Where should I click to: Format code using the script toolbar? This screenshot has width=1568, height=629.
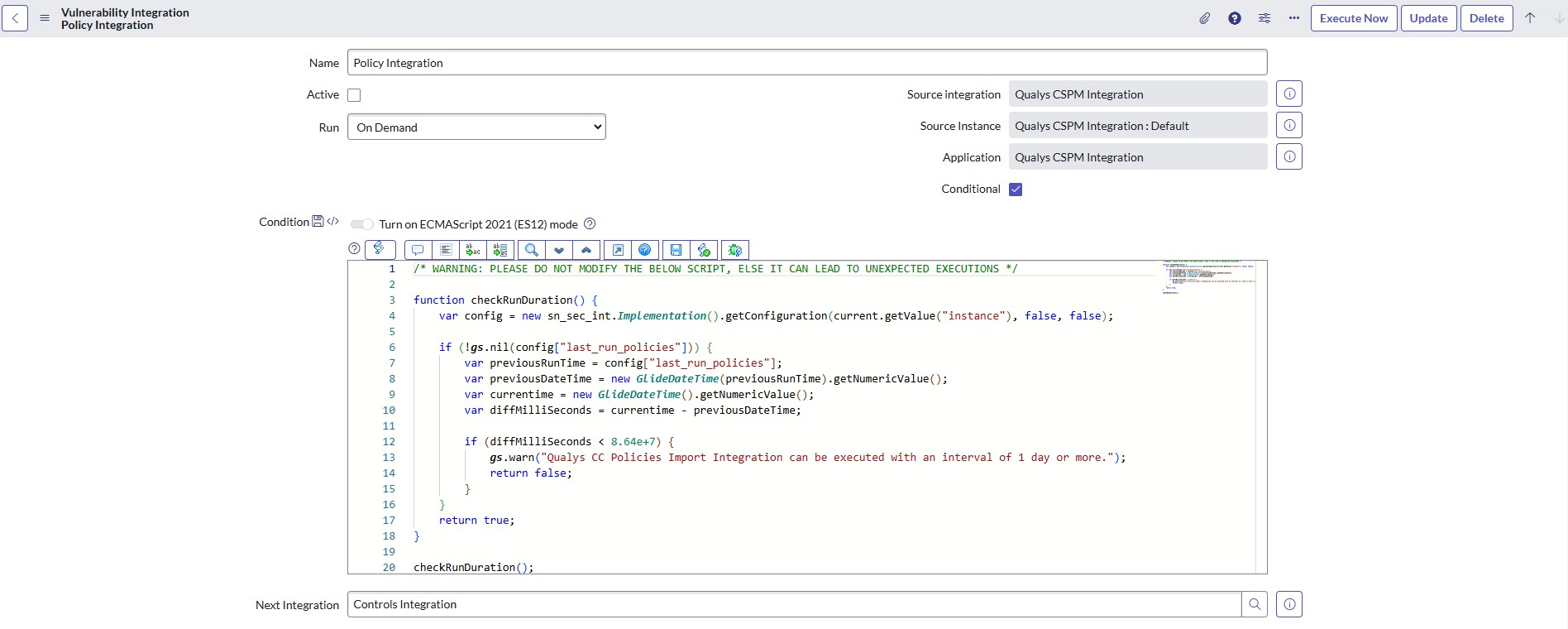[x=446, y=250]
